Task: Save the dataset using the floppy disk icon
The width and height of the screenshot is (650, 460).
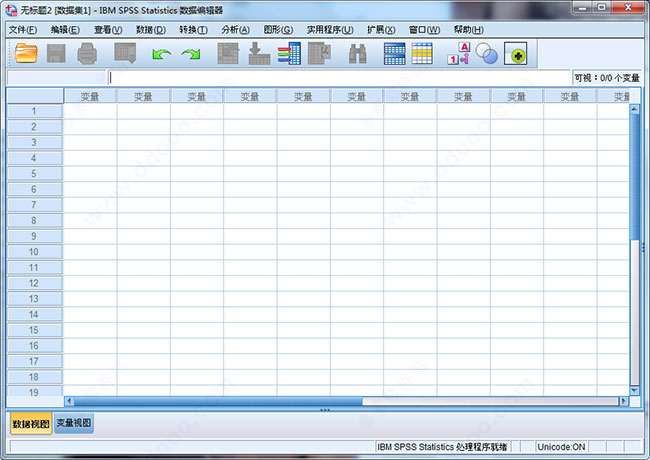Action: 56,53
